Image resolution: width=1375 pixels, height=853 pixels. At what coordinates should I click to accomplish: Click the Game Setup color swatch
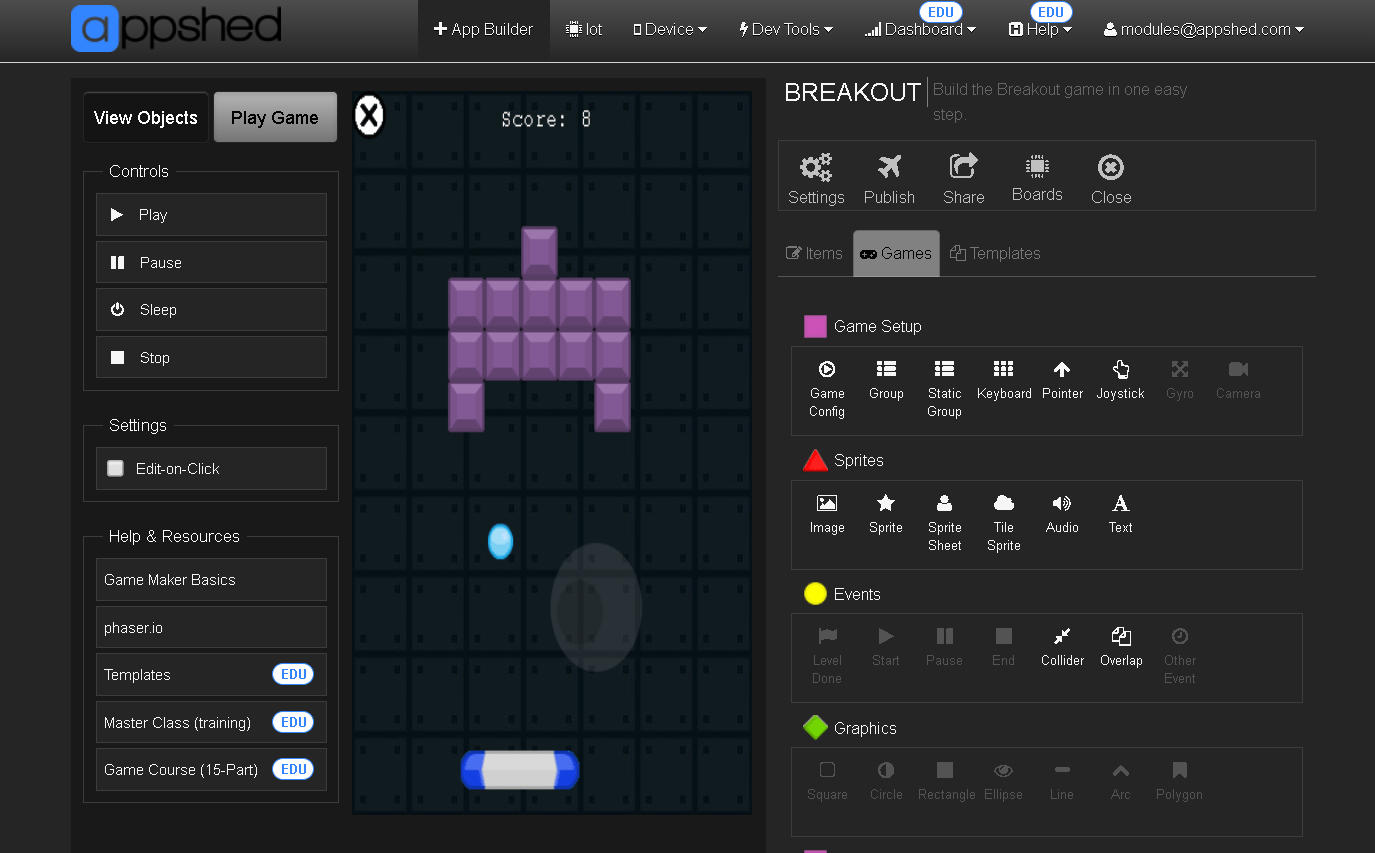tap(815, 326)
